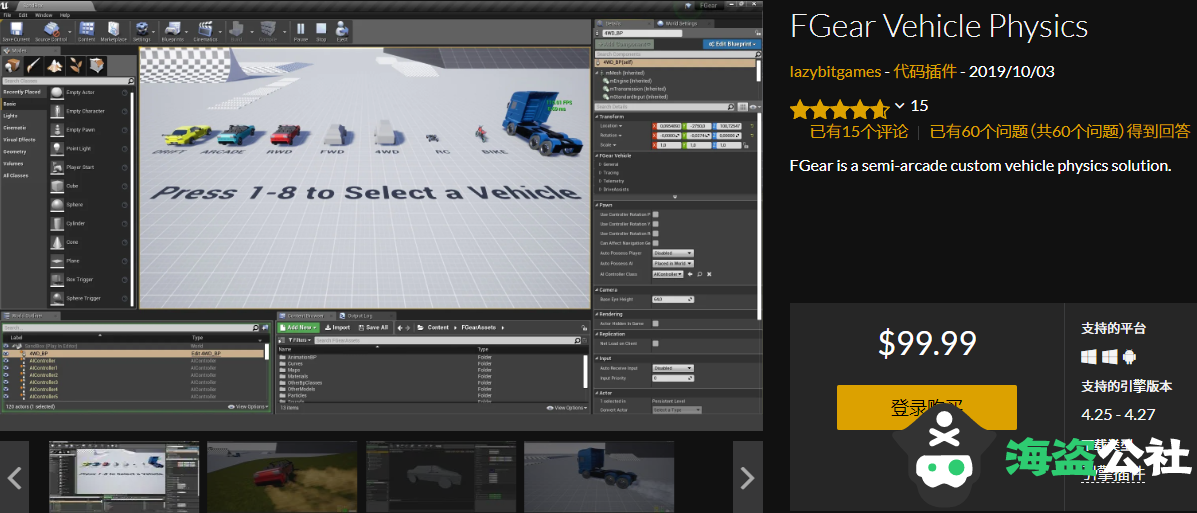Open the Auto Possess AI dropdown

click(673, 263)
